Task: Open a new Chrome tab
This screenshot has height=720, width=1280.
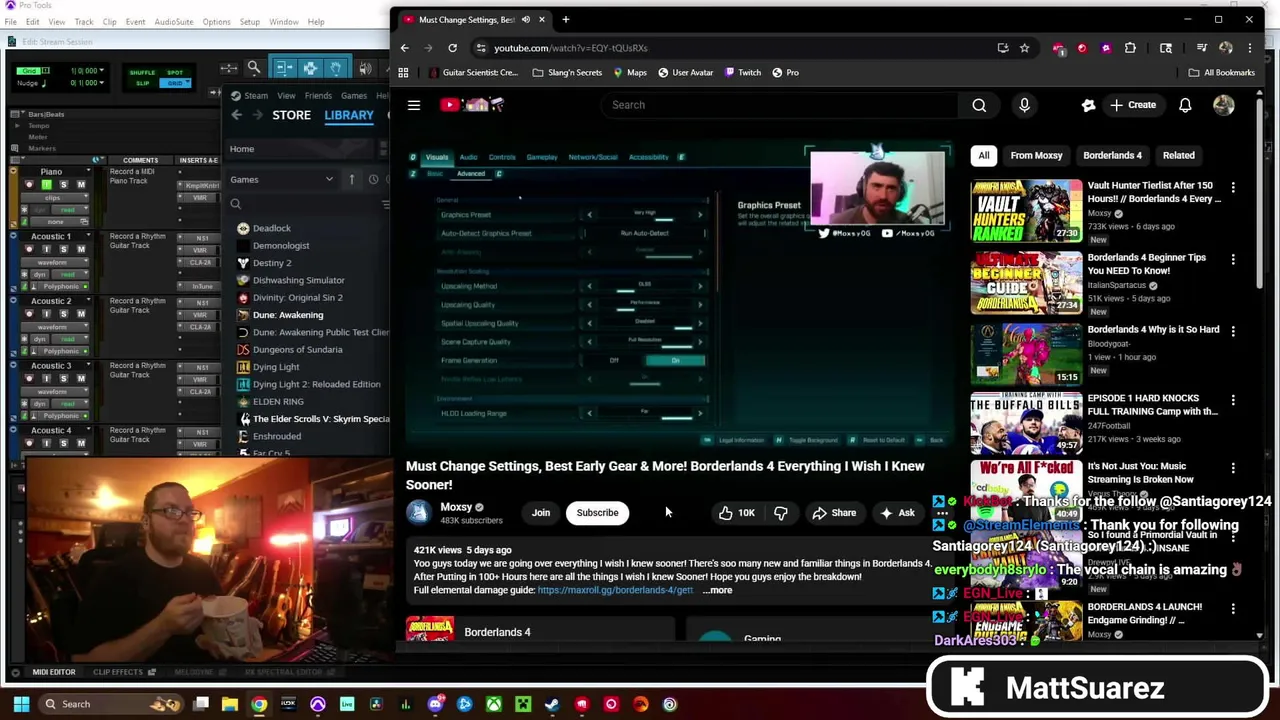Action: coord(566,19)
